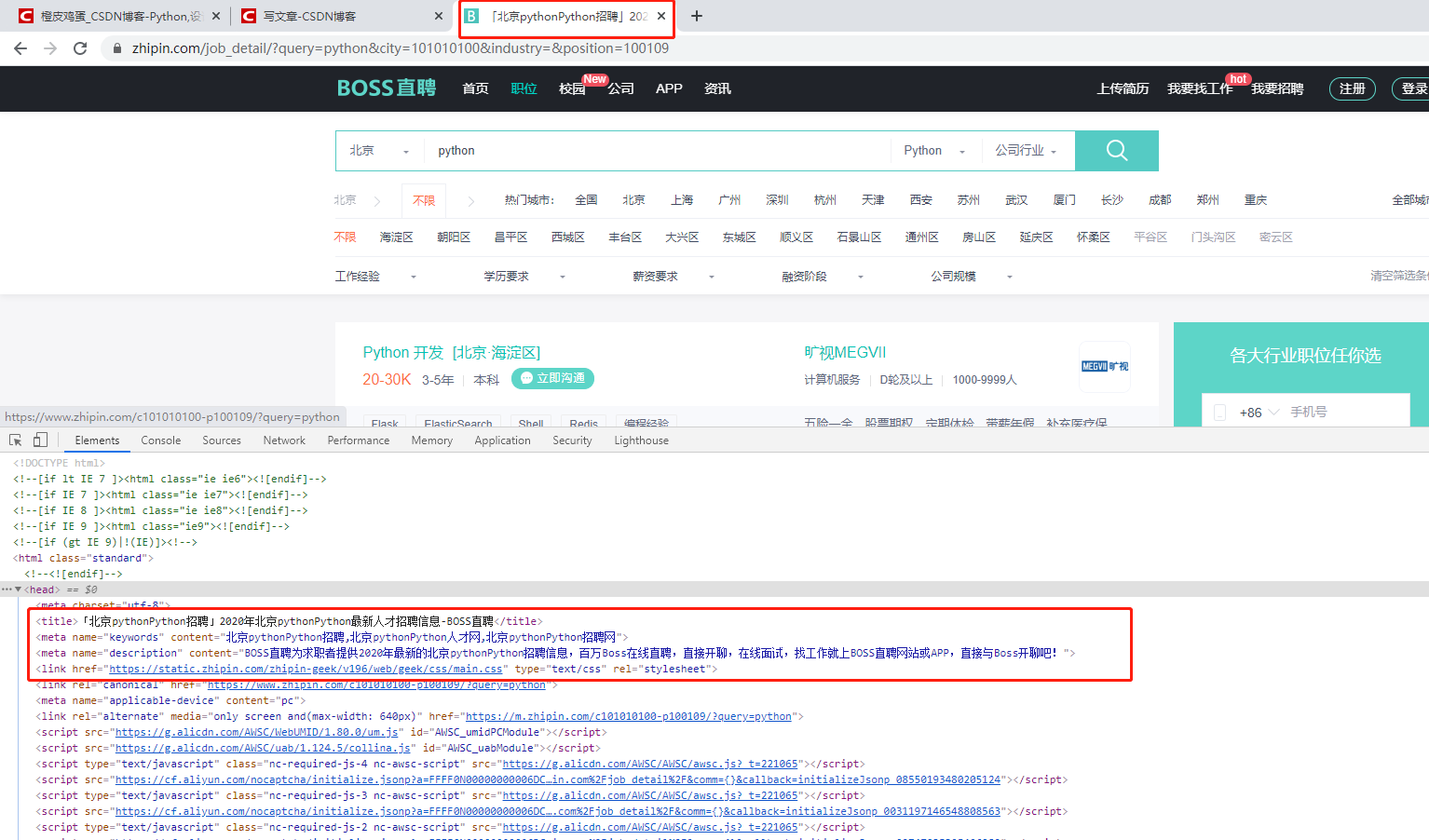Click the 不限 subdistrict box
The image size is (1429, 840).
click(424, 200)
